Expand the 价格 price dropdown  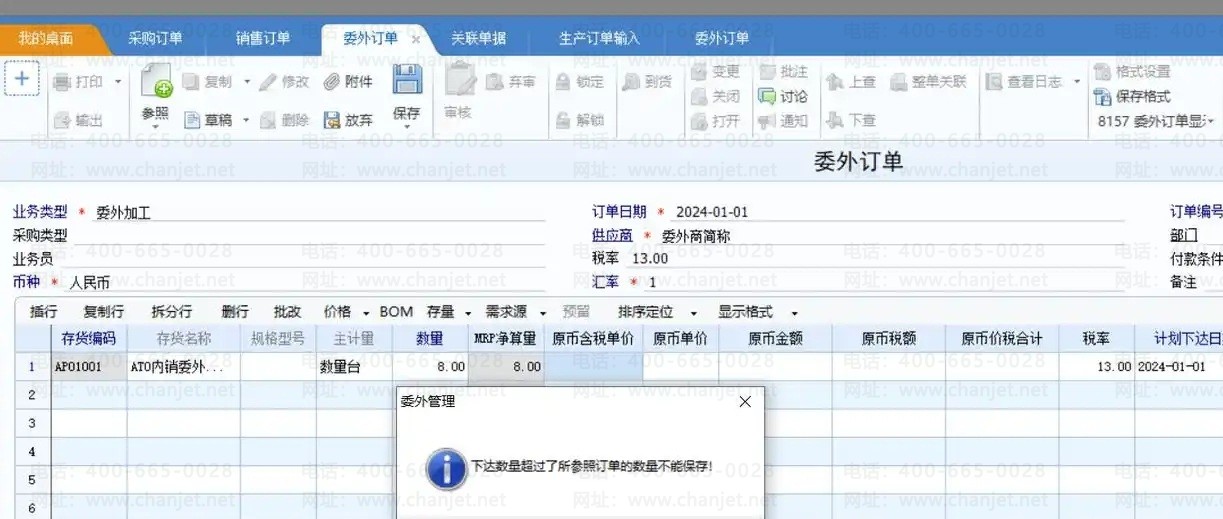[365, 313]
